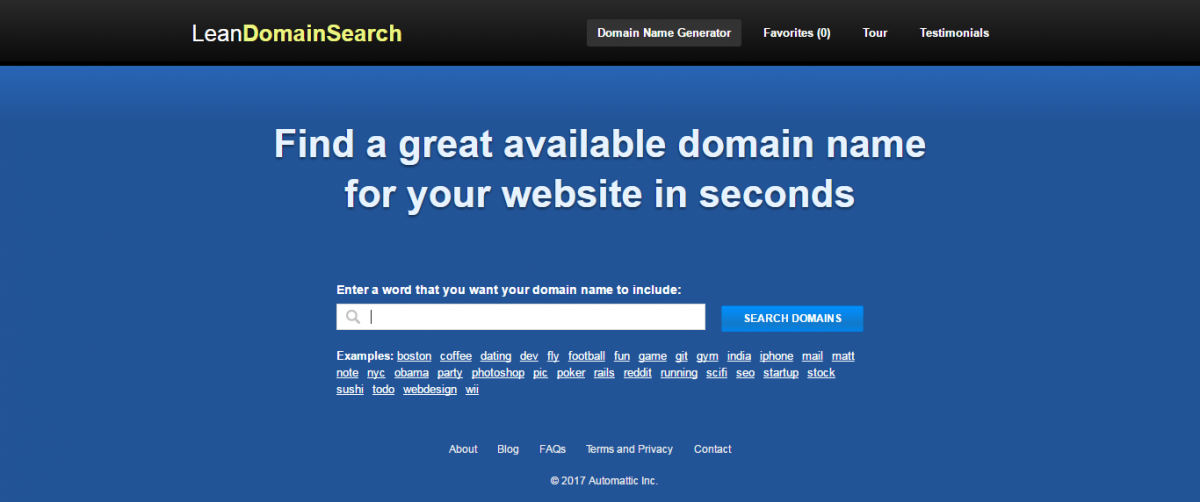Click the gym example link

pos(707,356)
